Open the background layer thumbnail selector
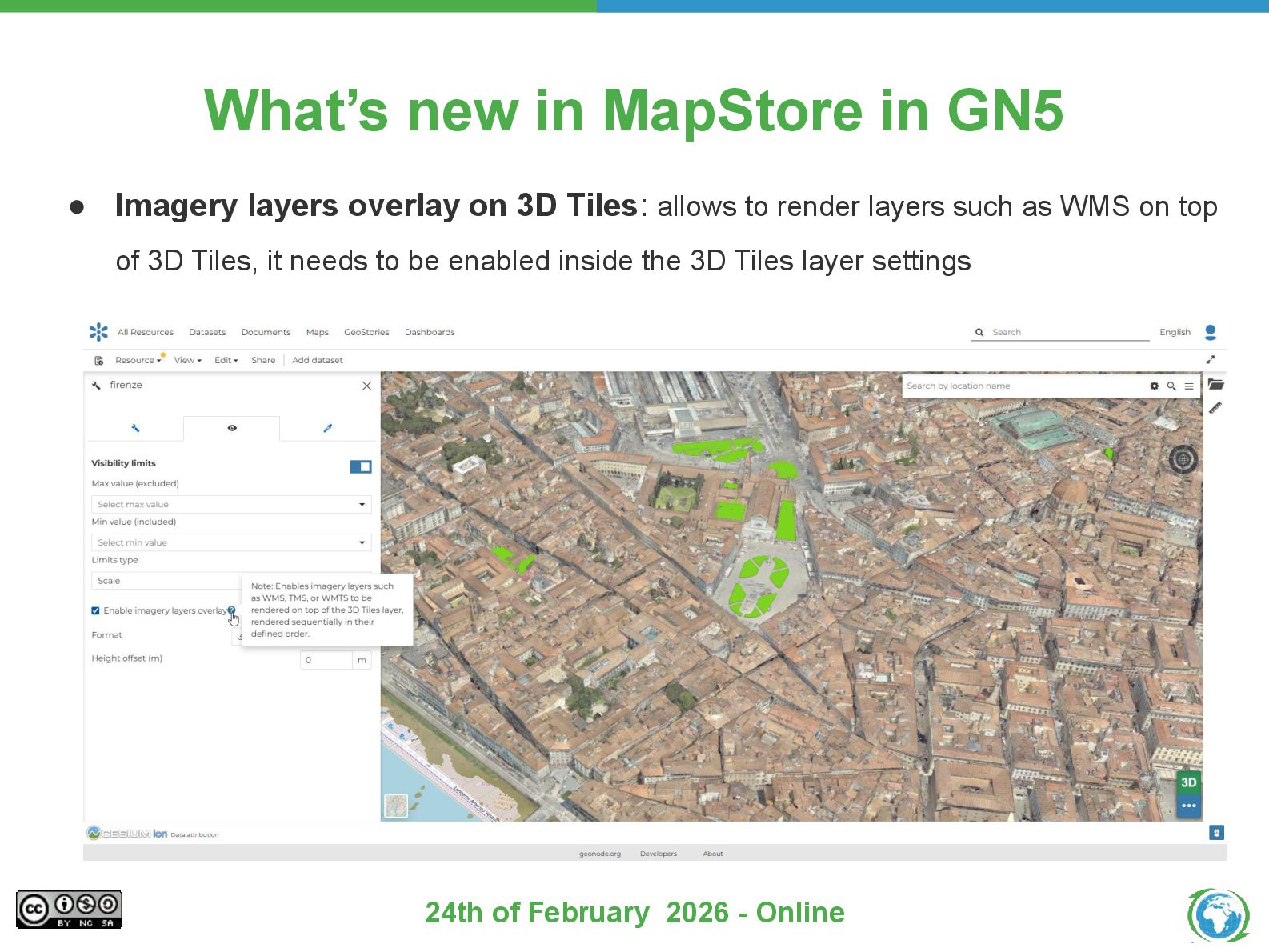 [x=396, y=806]
